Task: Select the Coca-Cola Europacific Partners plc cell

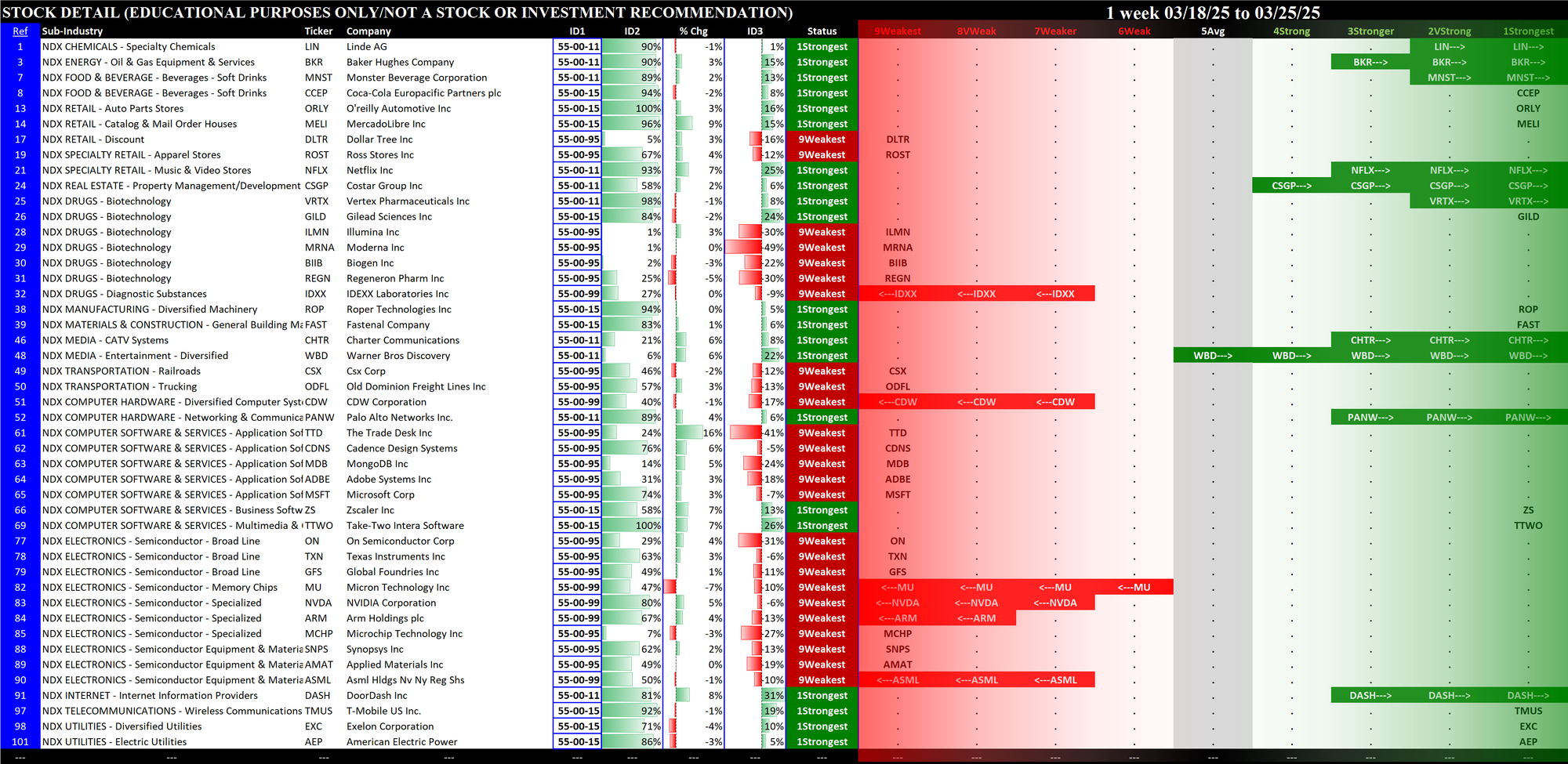Action: pos(423,93)
